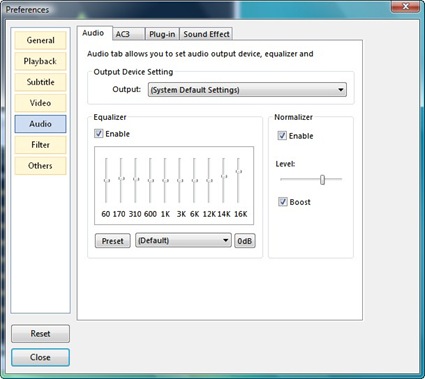Image resolution: width=425 pixels, height=379 pixels.
Task: Click the 16K equalizer slider
Action: [238, 171]
